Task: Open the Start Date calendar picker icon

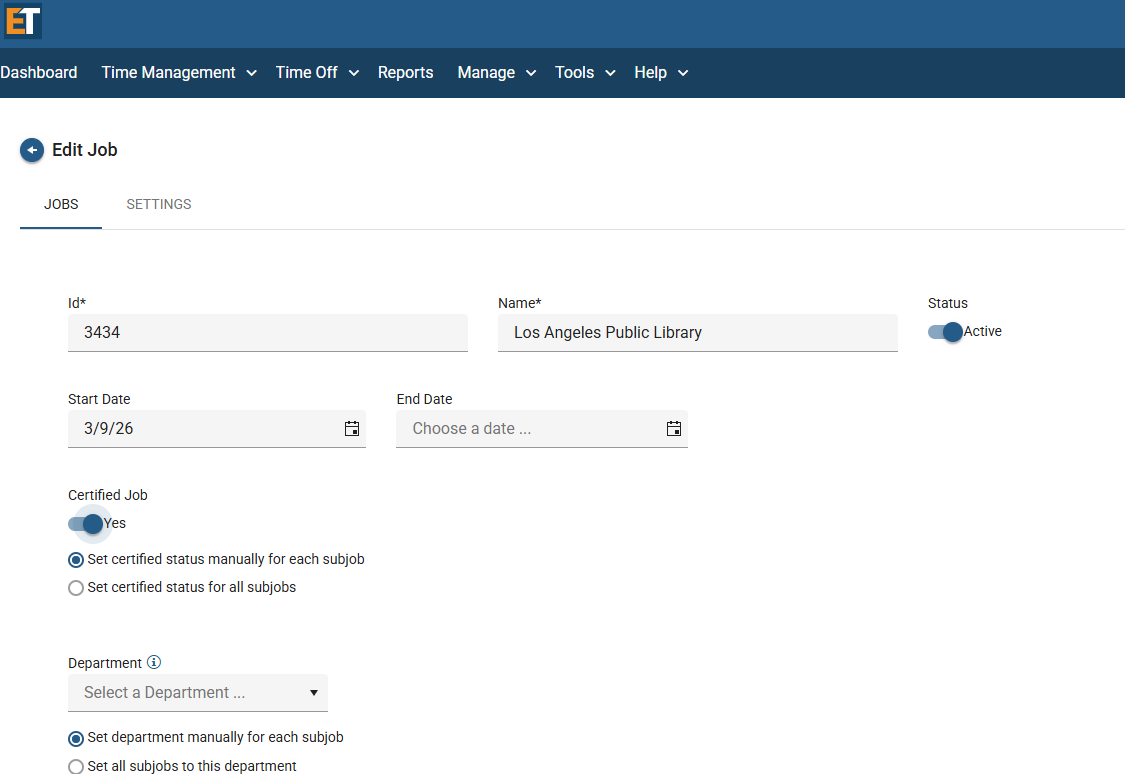Action: (x=352, y=429)
